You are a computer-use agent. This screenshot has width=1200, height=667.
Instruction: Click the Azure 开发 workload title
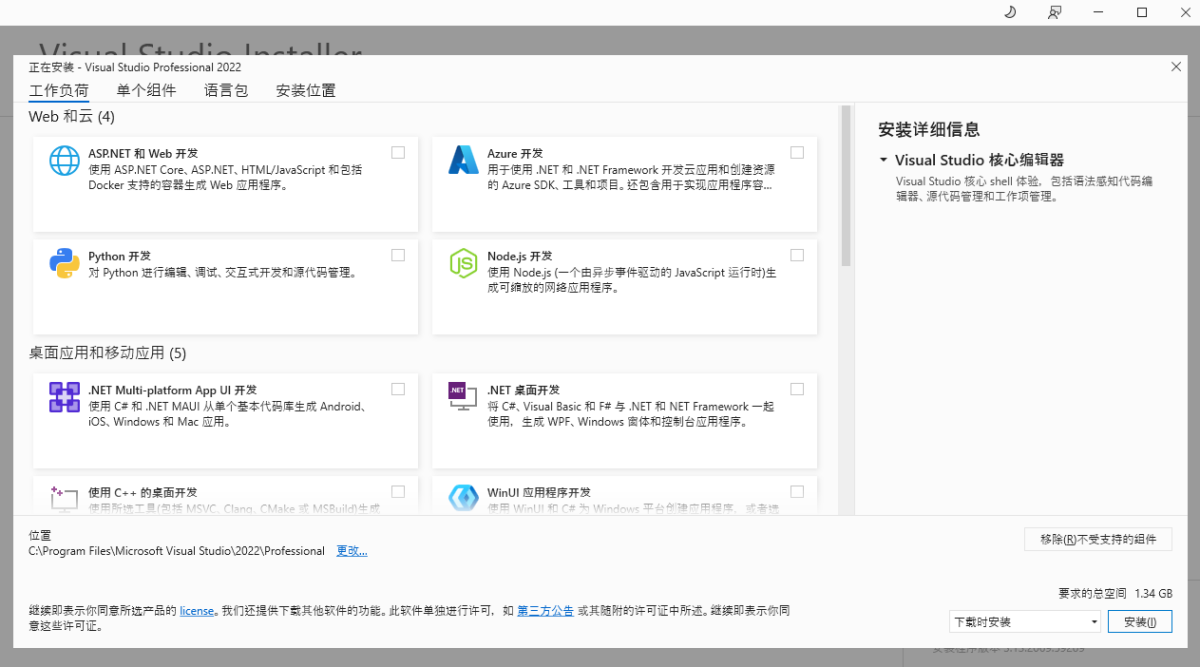pos(515,154)
